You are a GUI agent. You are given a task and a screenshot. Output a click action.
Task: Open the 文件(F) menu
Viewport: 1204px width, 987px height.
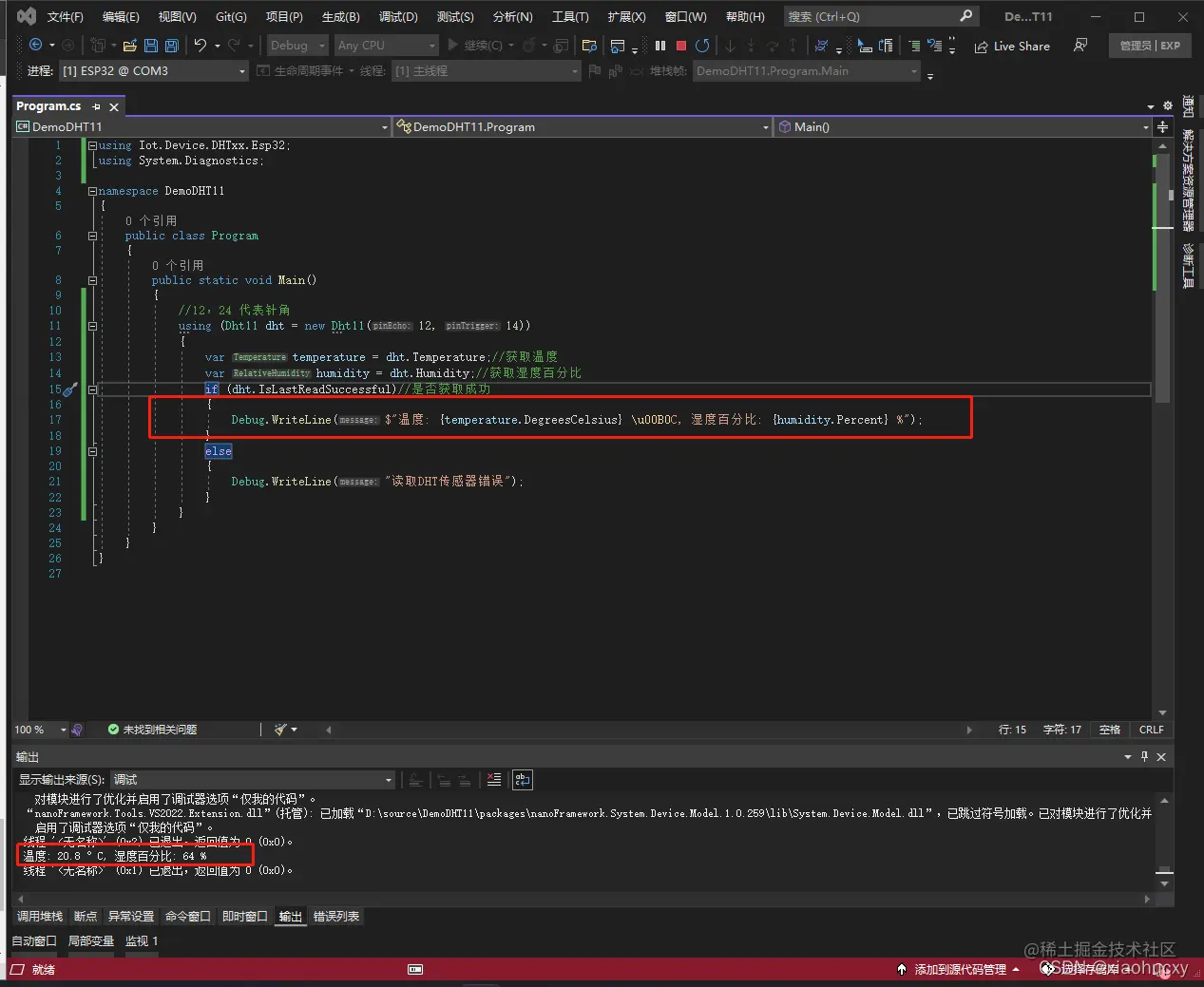point(66,16)
